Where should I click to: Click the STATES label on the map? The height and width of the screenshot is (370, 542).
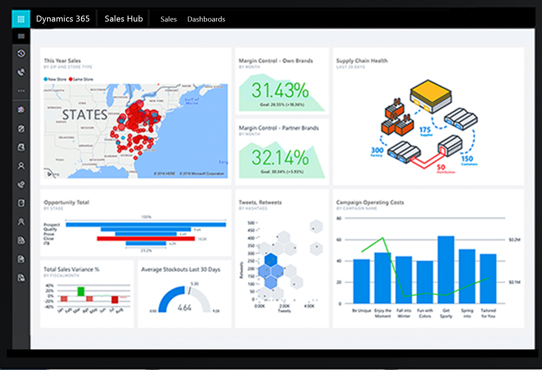click(x=85, y=115)
